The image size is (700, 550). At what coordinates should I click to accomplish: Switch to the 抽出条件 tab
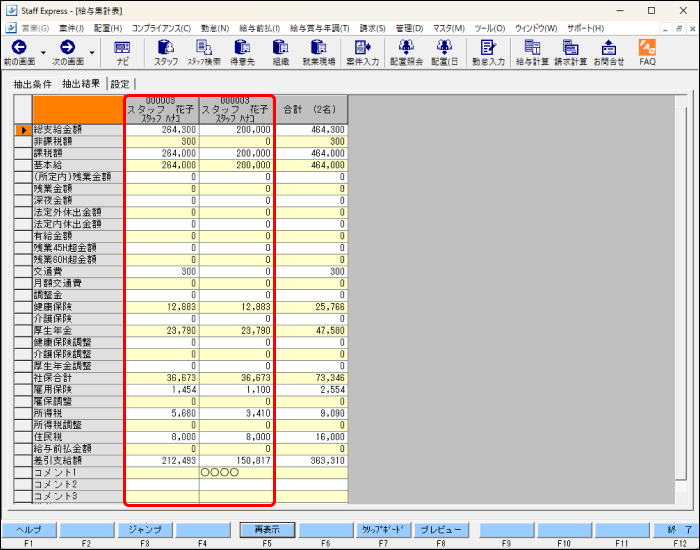pyautogui.click(x=33, y=84)
